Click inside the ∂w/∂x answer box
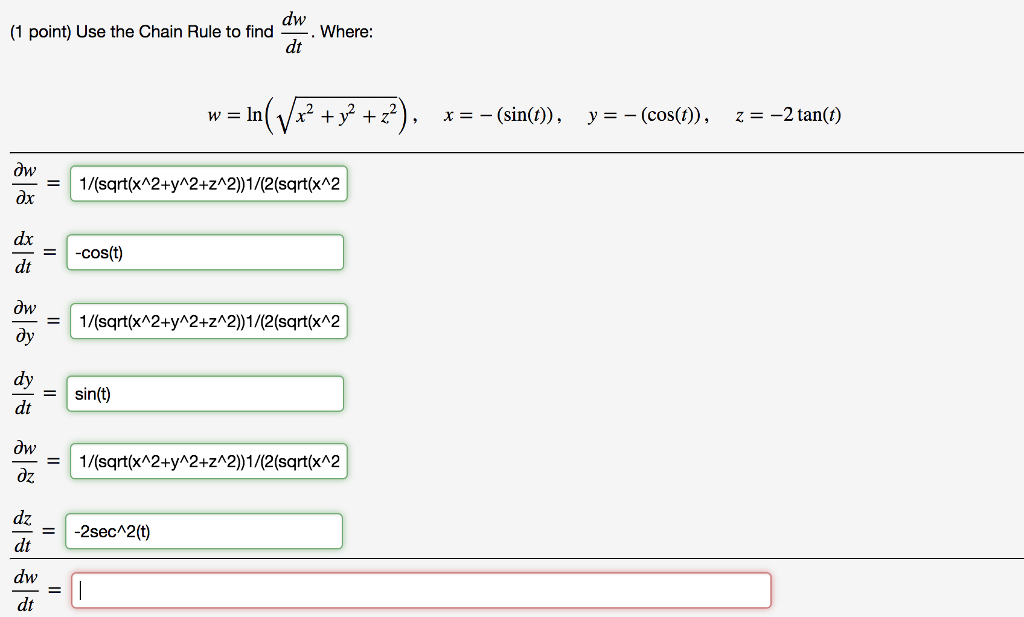The image size is (1024, 617). pos(207,184)
